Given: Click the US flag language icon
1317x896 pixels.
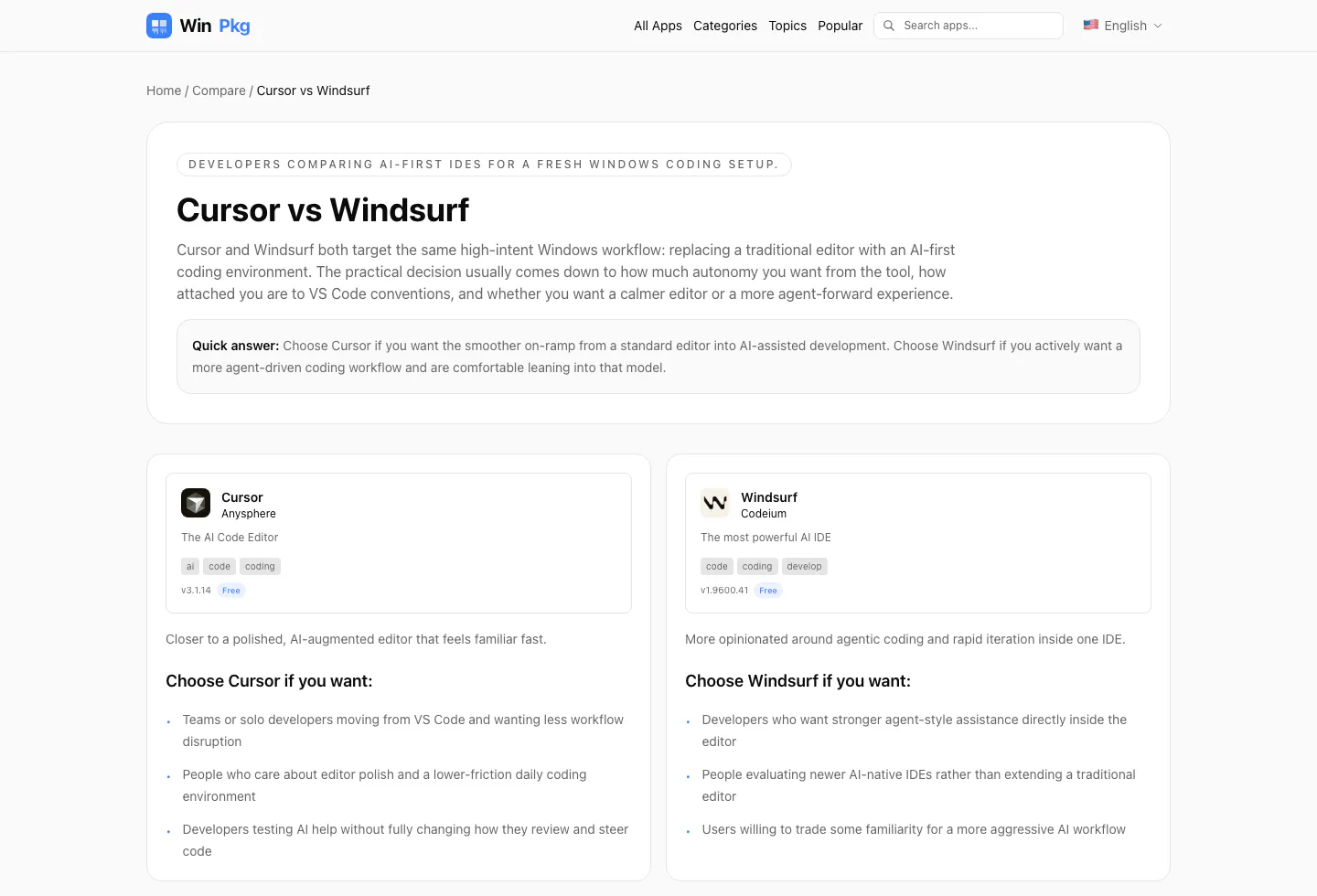Looking at the screenshot, I should click(1091, 25).
